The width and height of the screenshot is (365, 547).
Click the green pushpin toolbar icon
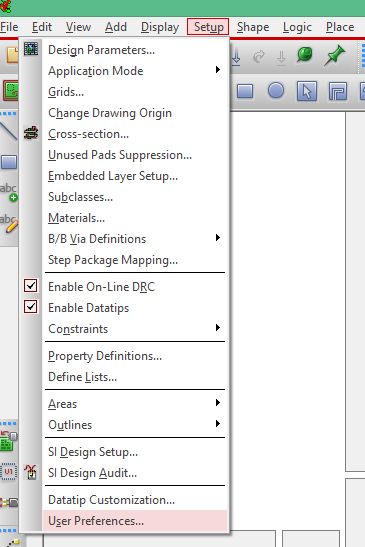point(334,55)
